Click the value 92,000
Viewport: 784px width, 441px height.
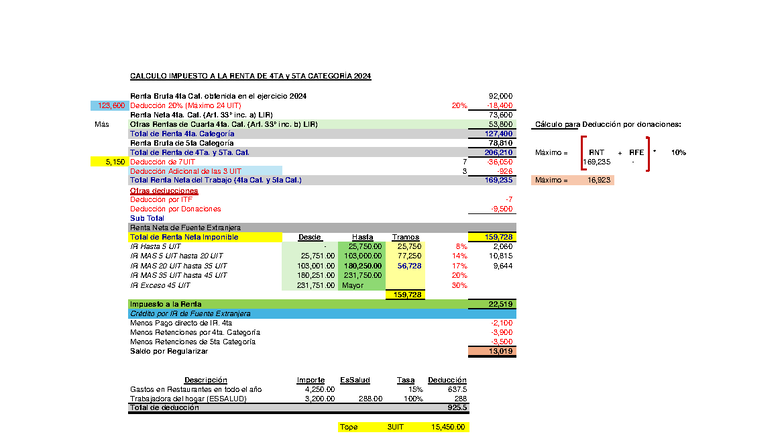(x=500, y=96)
